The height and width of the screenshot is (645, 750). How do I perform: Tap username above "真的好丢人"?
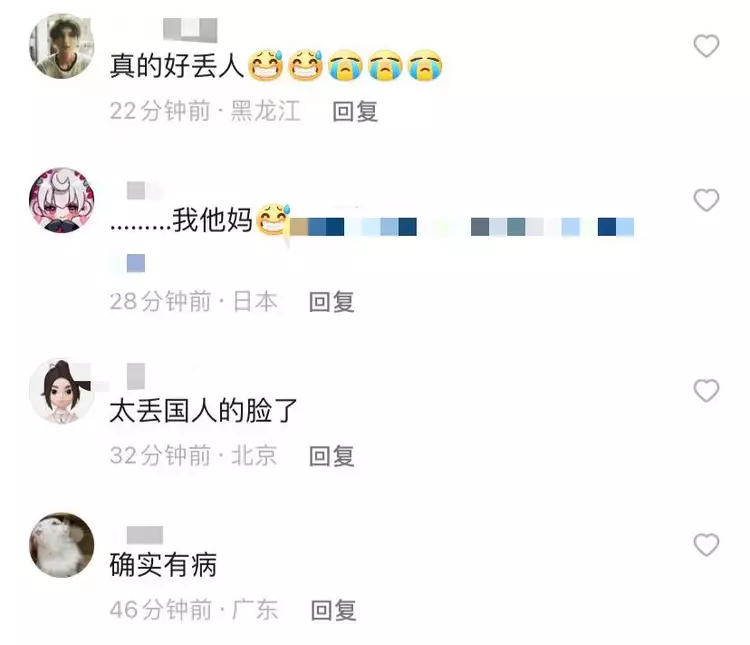pyautogui.click(x=190, y=30)
